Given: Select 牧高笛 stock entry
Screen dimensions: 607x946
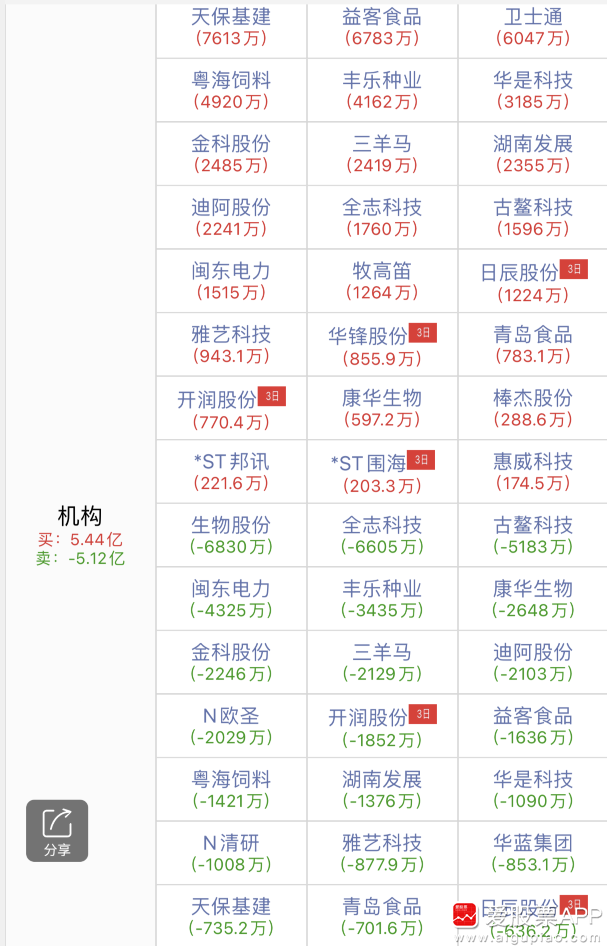Looking at the screenshot, I should [382, 281].
